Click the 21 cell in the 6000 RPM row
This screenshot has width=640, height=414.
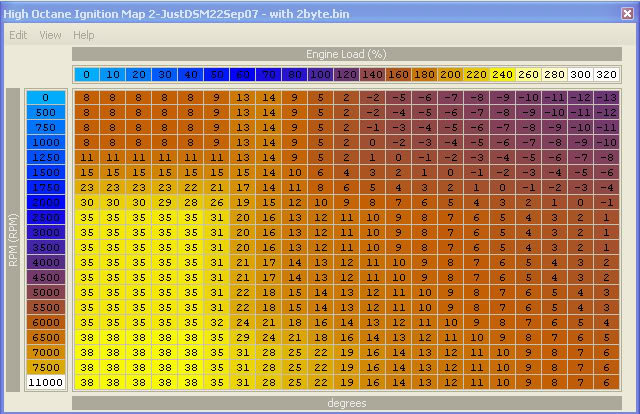(269, 323)
